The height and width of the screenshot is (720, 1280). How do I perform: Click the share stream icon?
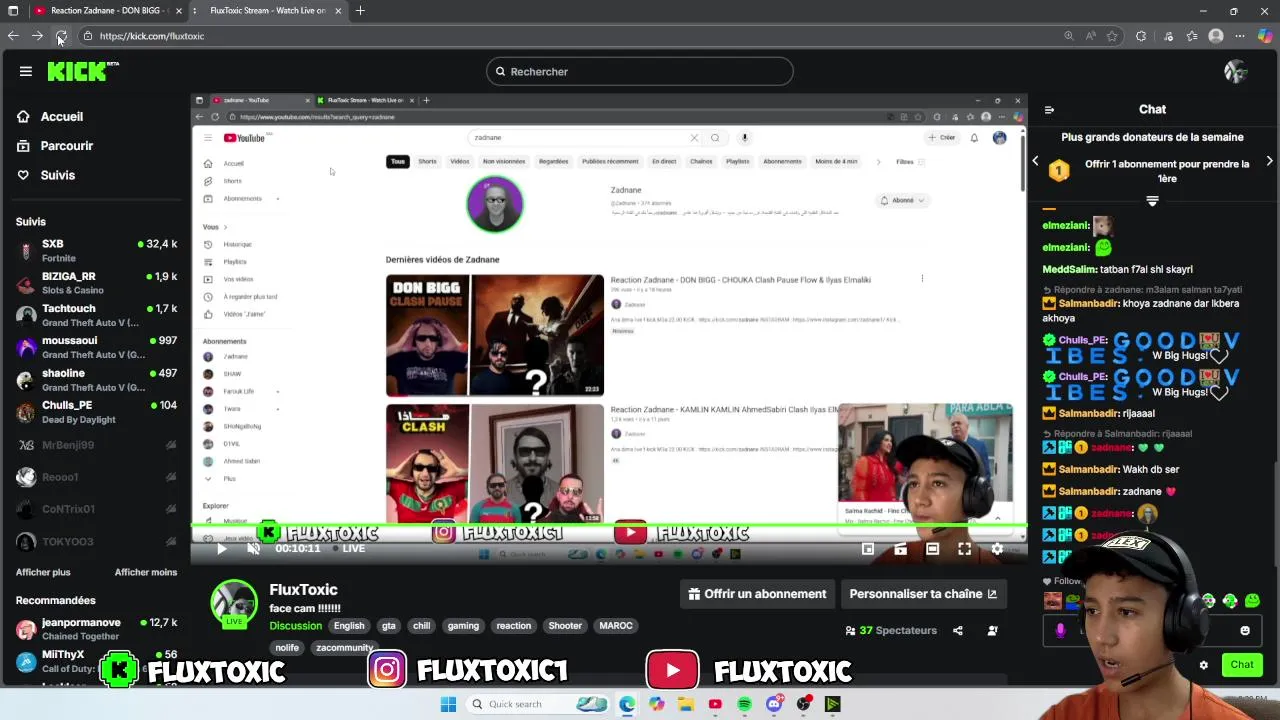[958, 631]
